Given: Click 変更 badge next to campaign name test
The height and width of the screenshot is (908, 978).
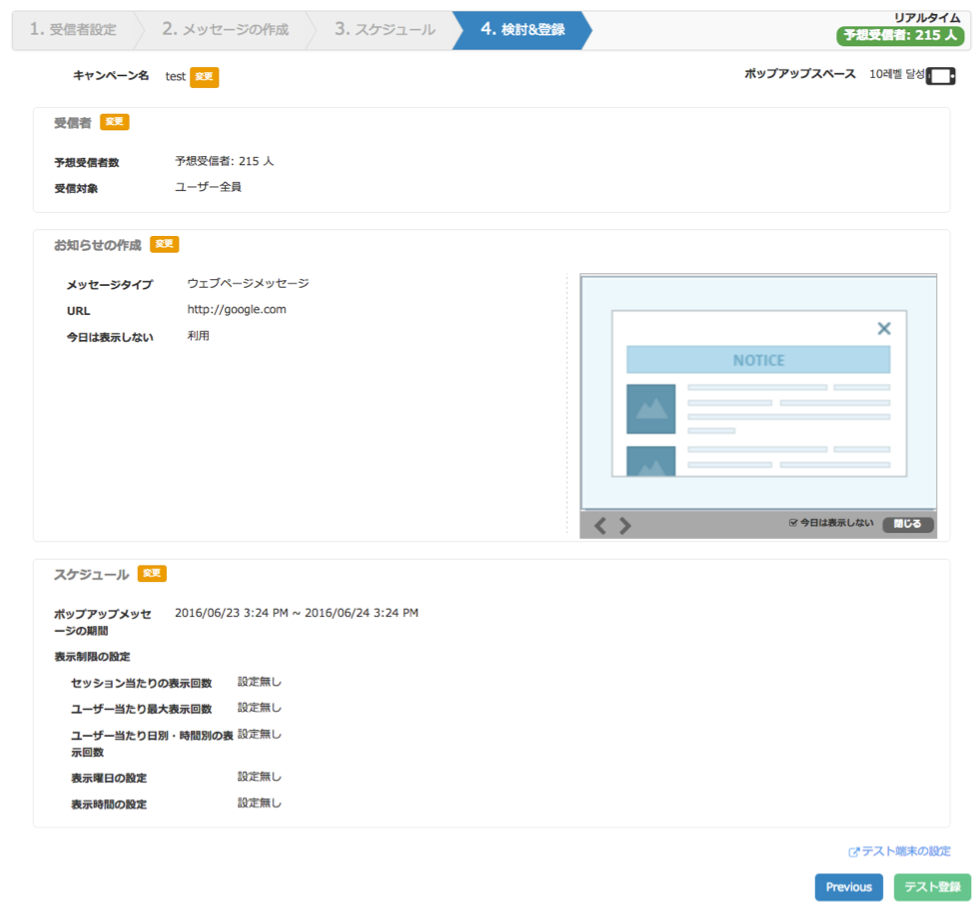Looking at the screenshot, I should pos(204,77).
